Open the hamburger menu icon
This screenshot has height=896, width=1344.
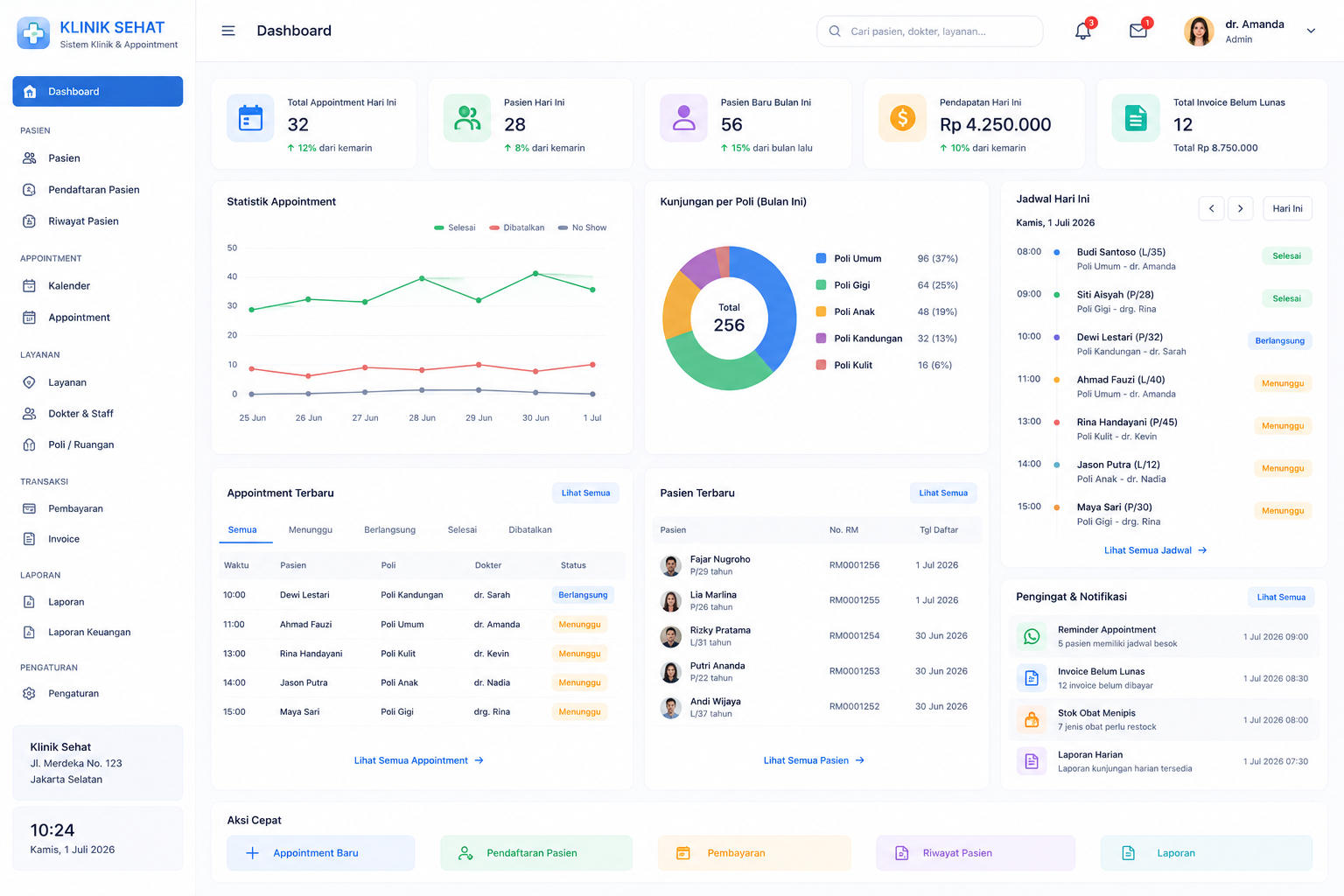pyautogui.click(x=228, y=31)
